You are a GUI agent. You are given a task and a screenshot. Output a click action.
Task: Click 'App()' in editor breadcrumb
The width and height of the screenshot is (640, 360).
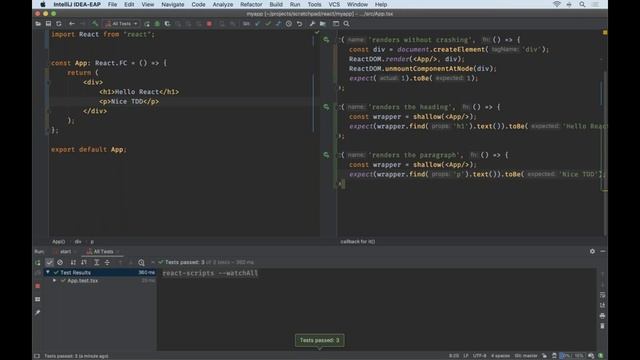click(58, 242)
